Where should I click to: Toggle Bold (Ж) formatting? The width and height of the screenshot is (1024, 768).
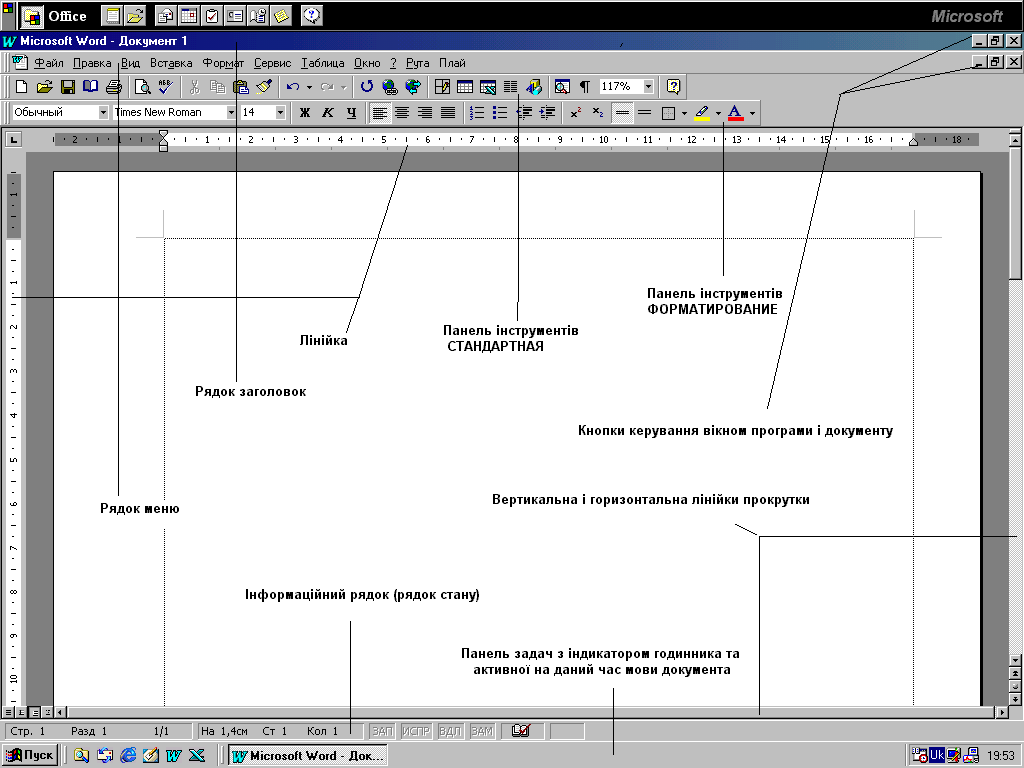coord(305,113)
